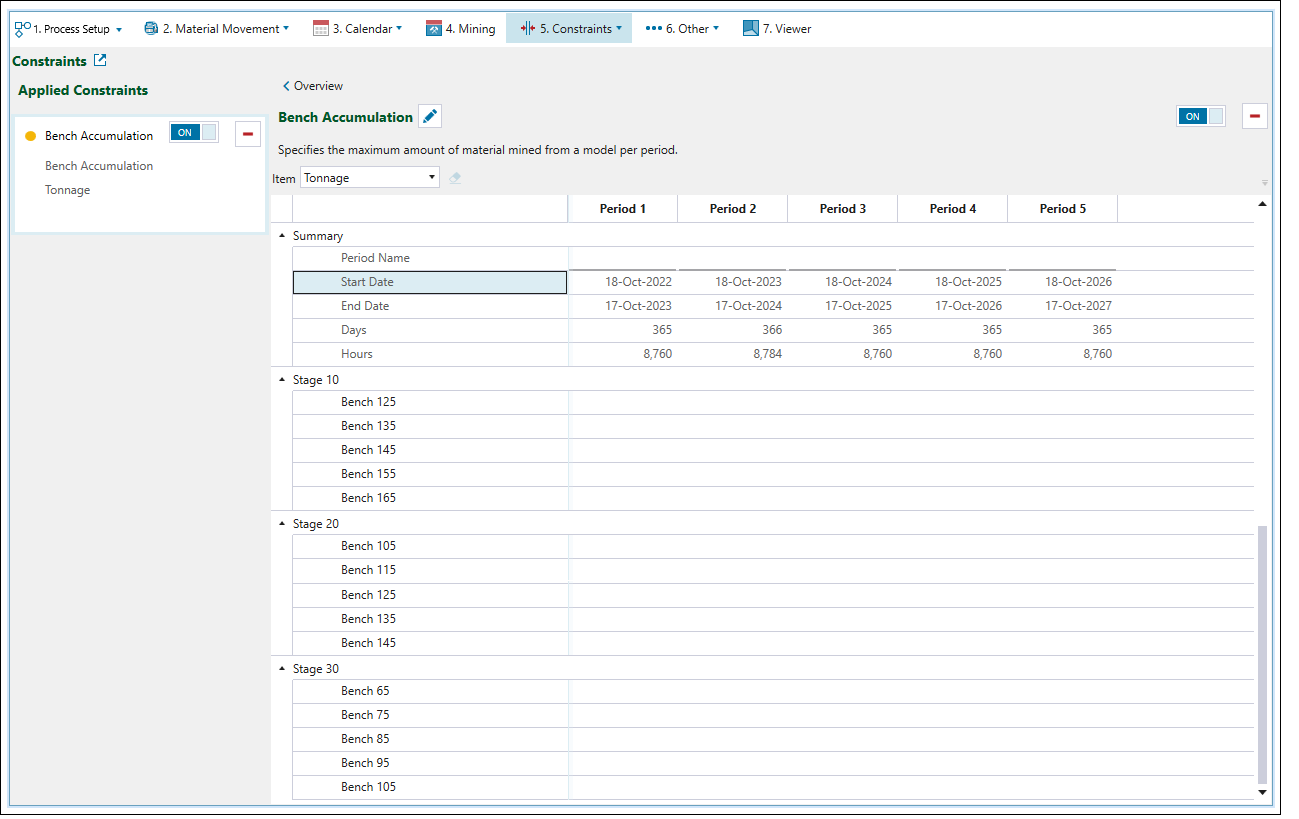Click the pencil edit icon beside Bench Accumulation
This screenshot has width=1299, height=819.
tap(430, 117)
